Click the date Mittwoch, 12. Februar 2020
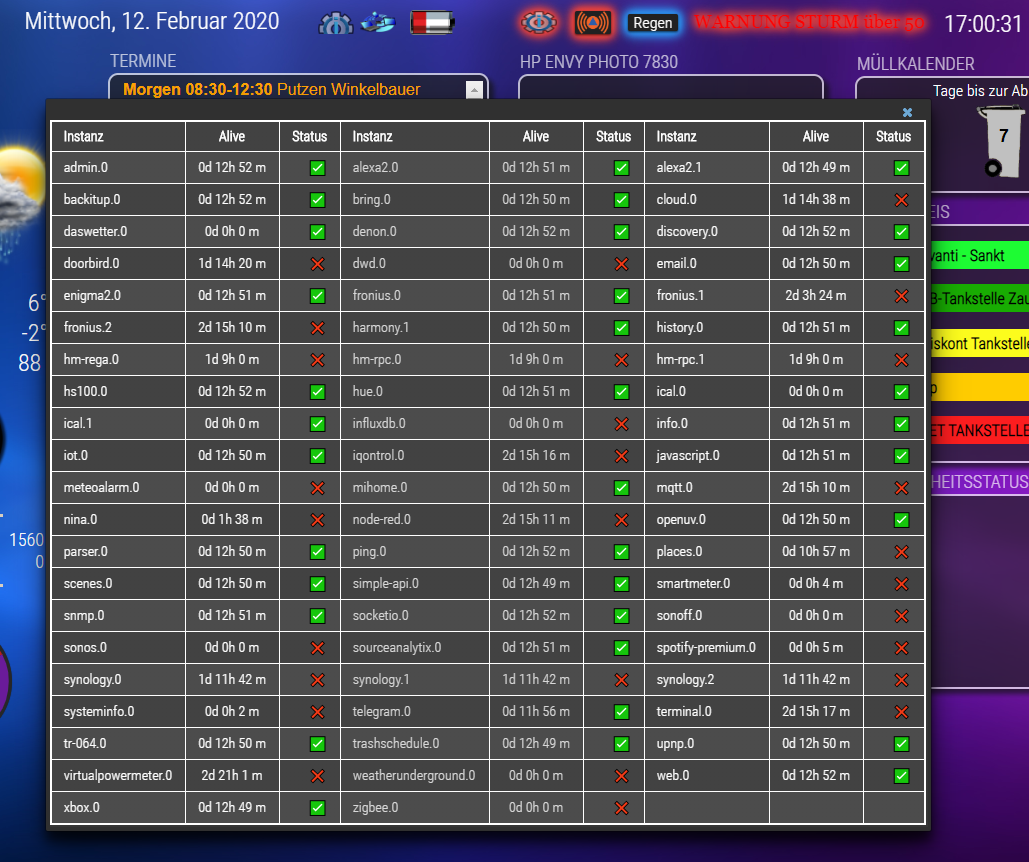The width and height of the screenshot is (1029, 862). pos(152,21)
